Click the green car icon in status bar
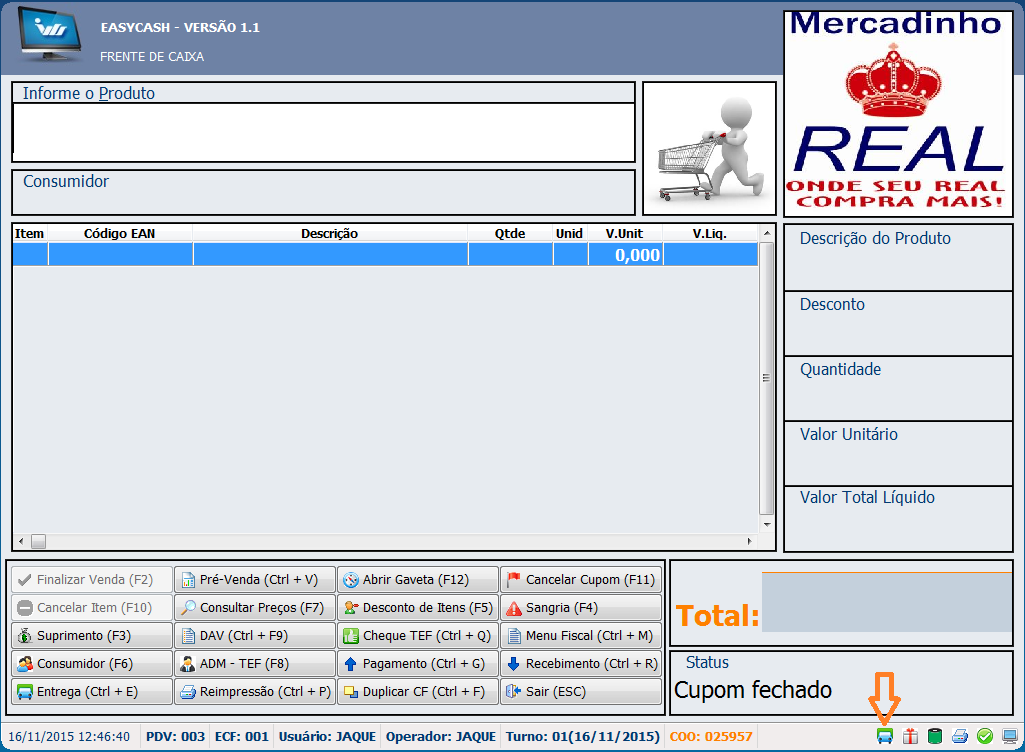This screenshot has width=1025, height=752. [885, 737]
